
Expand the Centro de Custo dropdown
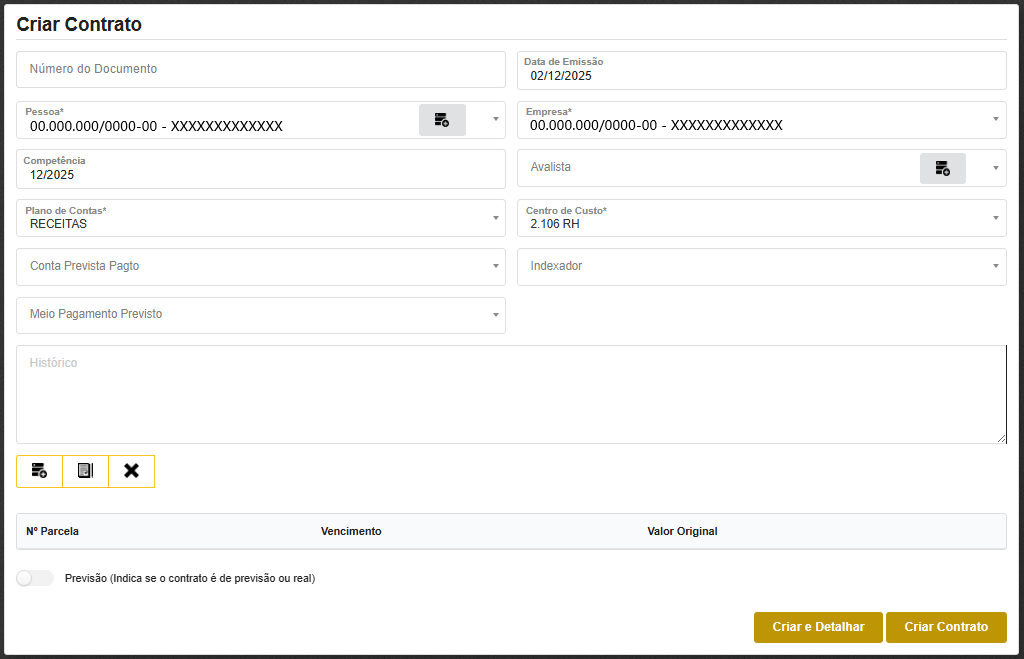click(996, 218)
